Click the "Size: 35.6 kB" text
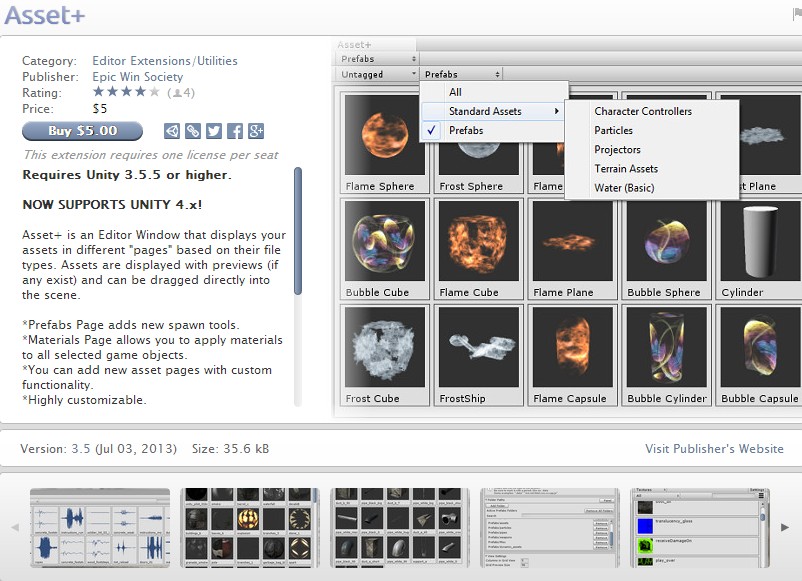 click(230, 449)
